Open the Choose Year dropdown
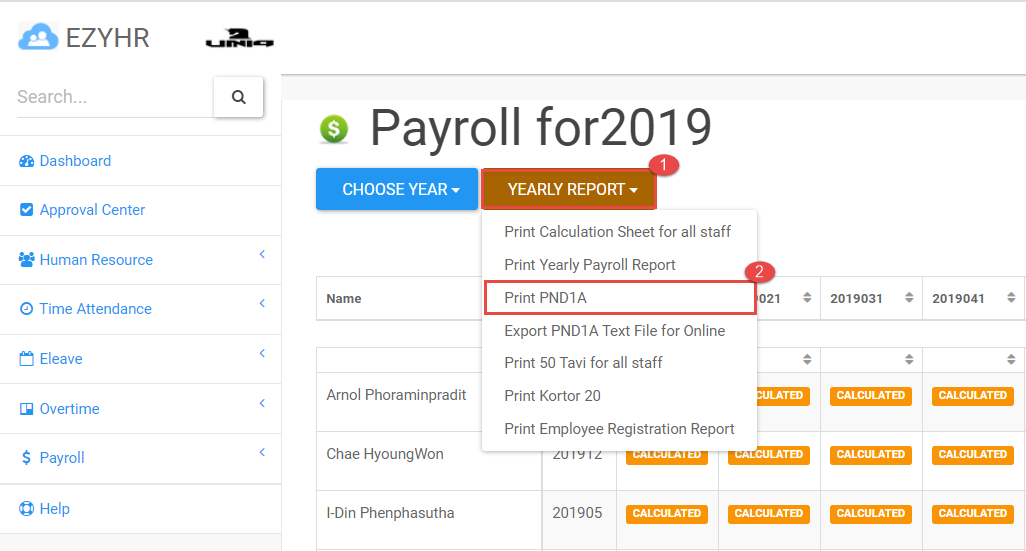This screenshot has height=551, width=1026. click(x=397, y=189)
